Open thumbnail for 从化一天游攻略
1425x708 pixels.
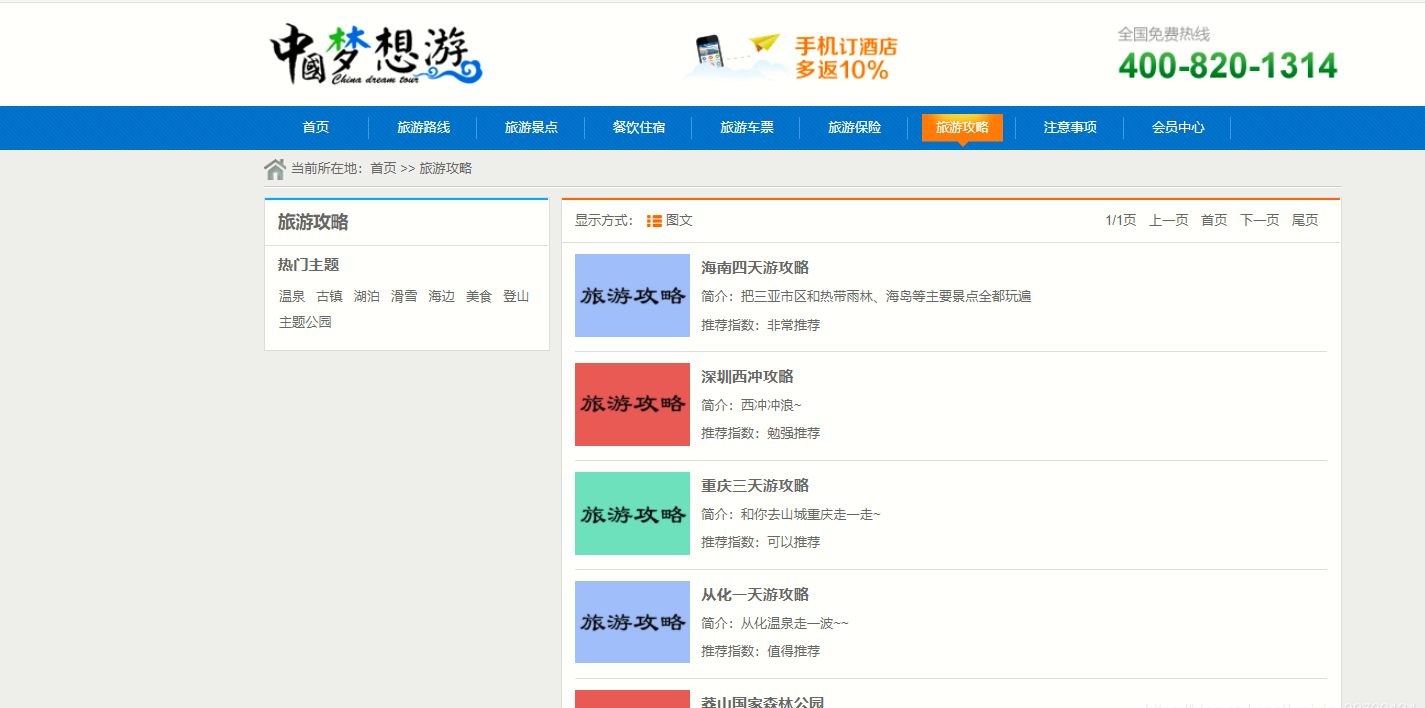[x=632, y=622]
